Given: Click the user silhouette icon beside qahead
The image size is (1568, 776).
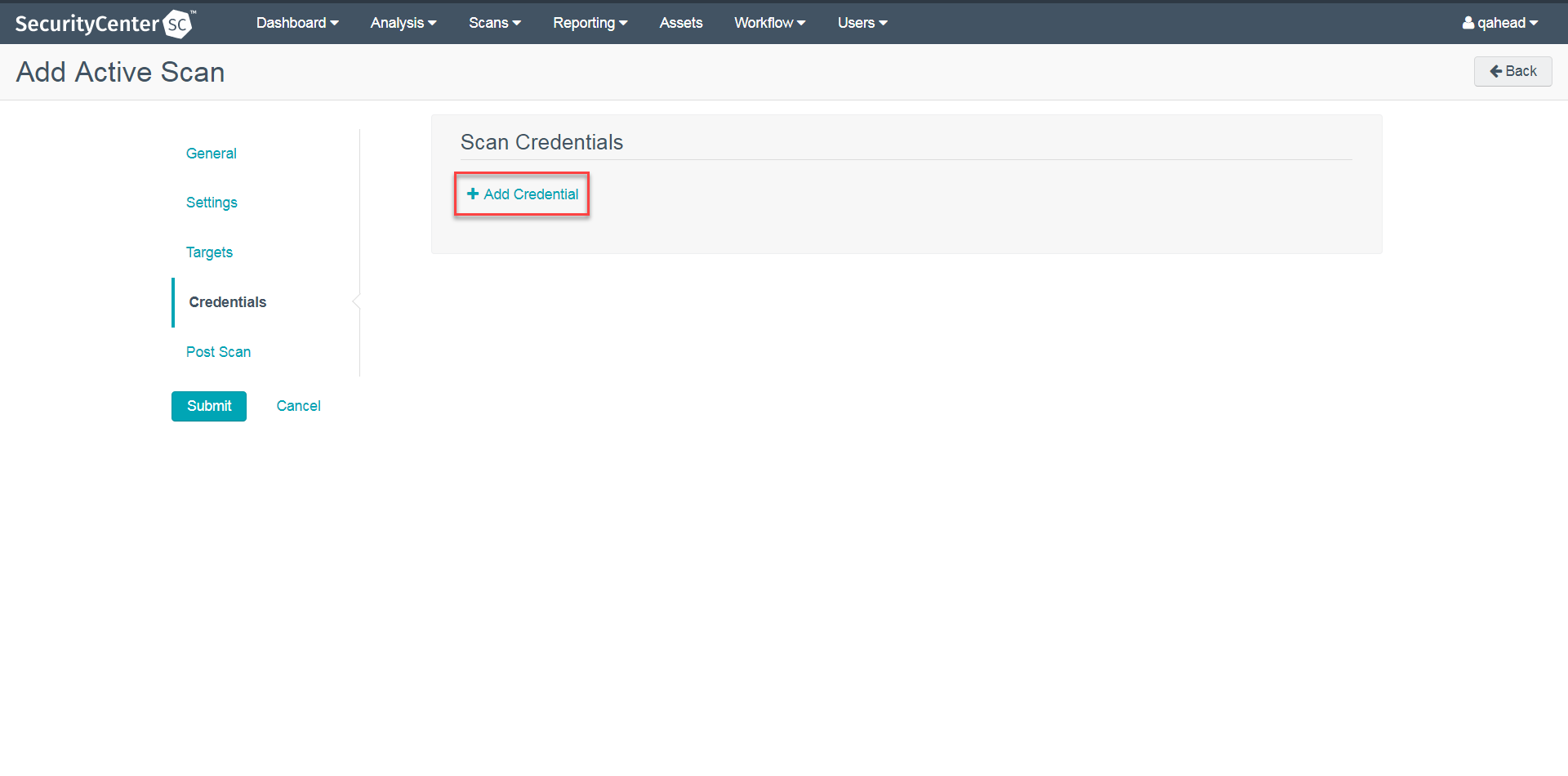Looking at the screenshot, I should (x=1468, y=23).
